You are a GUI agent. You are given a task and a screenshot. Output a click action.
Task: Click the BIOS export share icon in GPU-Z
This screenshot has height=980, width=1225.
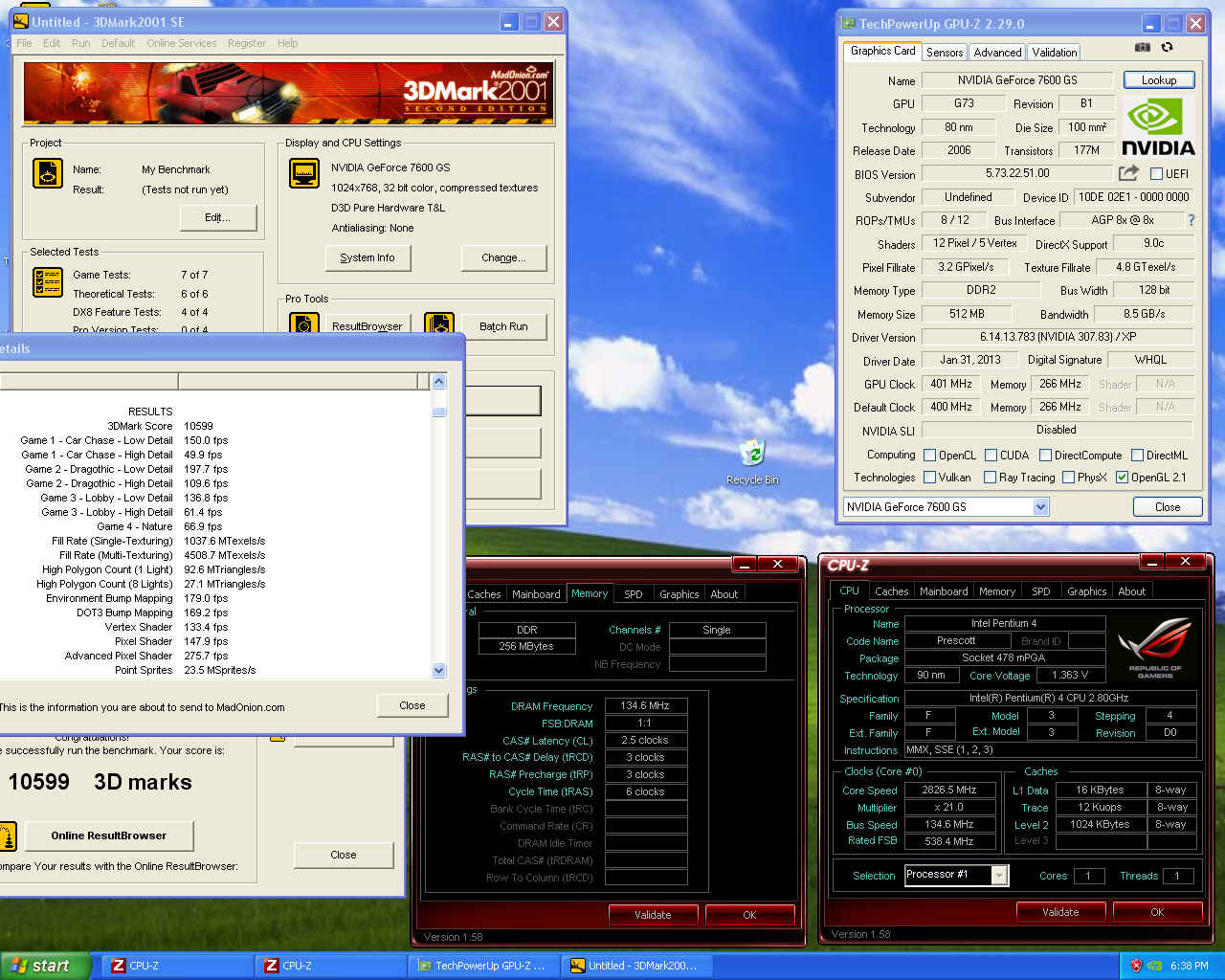tap(1129, 173)
